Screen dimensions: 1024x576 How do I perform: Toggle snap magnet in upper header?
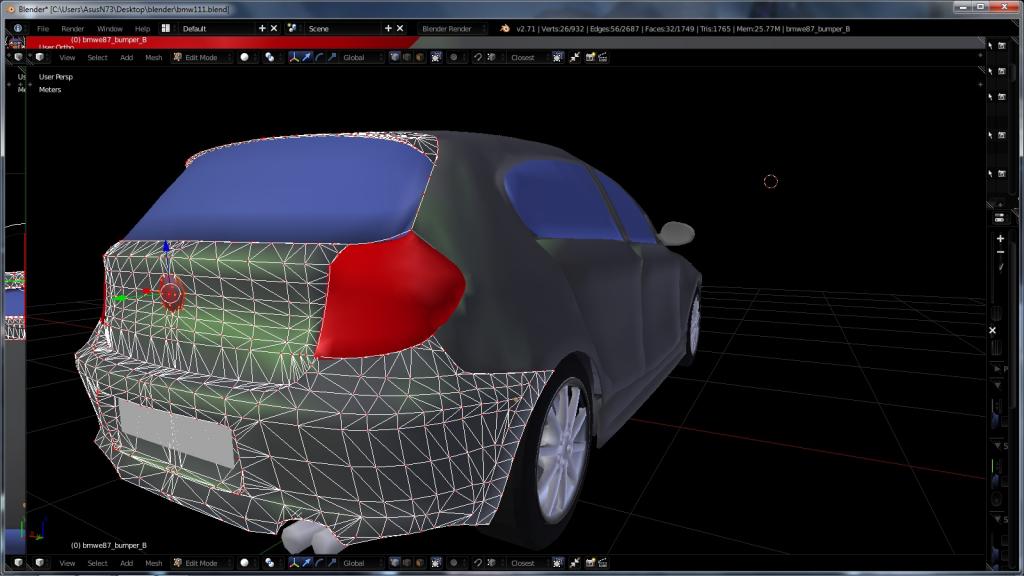pyautogui.click(x=477, y=57)
